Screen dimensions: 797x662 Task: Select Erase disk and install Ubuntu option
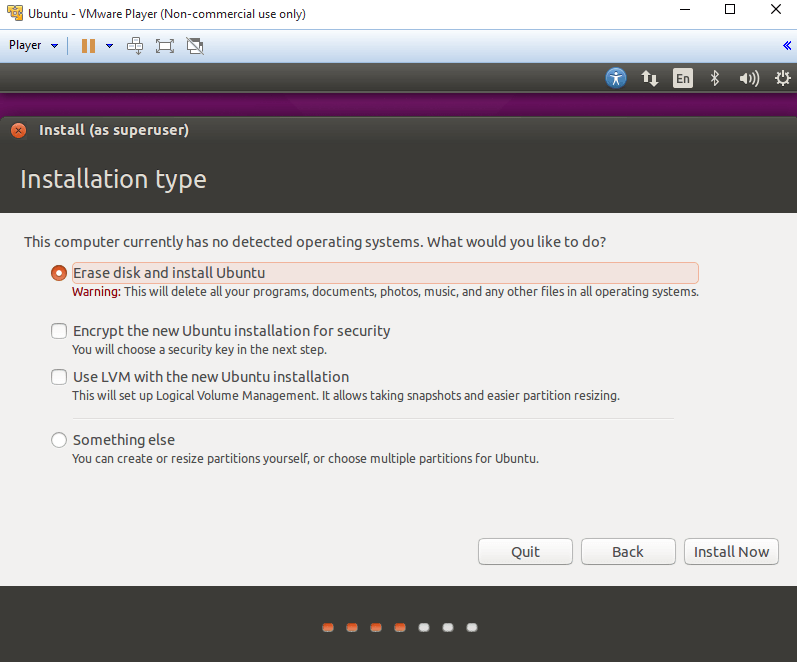(x=59, y=273)
